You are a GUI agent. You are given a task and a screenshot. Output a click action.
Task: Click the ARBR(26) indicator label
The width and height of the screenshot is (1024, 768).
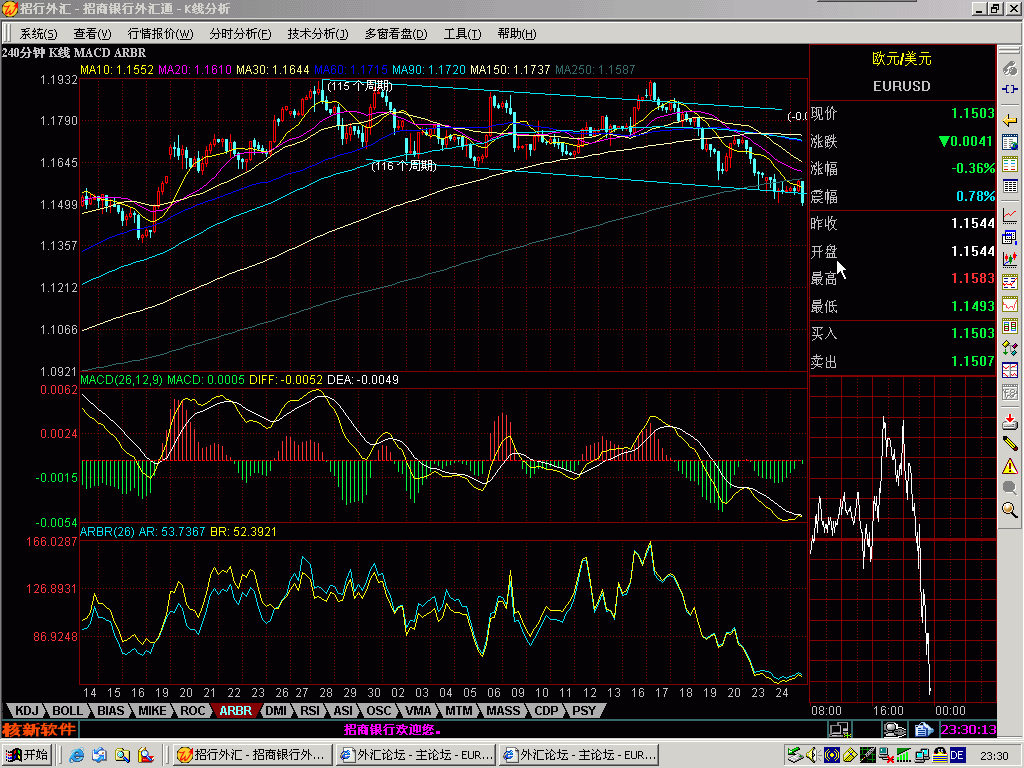coord(107,532)
